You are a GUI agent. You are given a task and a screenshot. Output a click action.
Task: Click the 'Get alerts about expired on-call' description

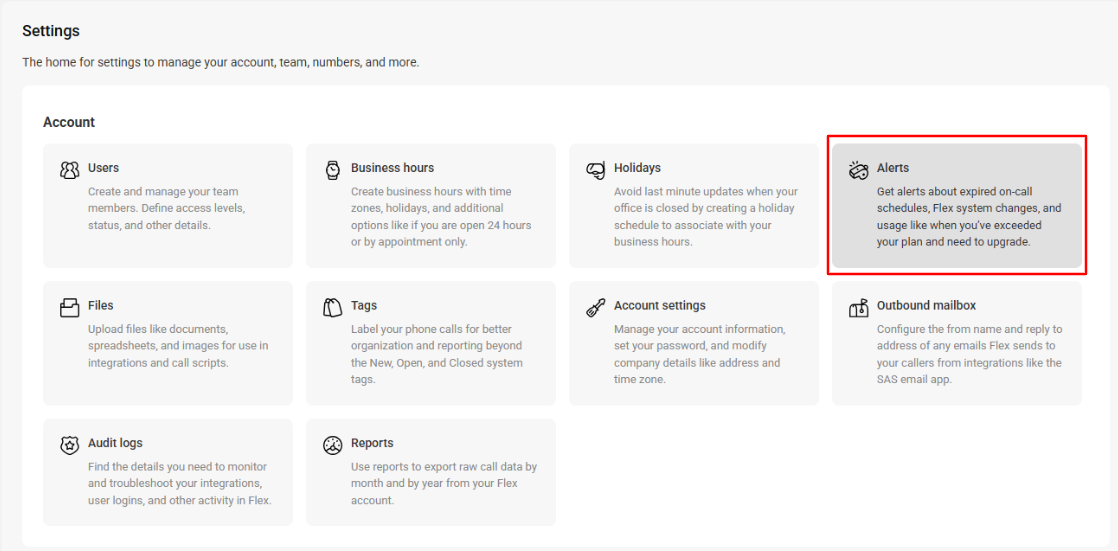[969, 217]
